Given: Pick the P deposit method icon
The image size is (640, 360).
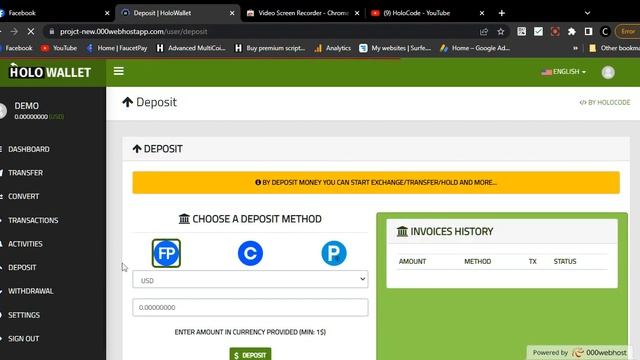Looking at the screenshot, I should point(334,253).
